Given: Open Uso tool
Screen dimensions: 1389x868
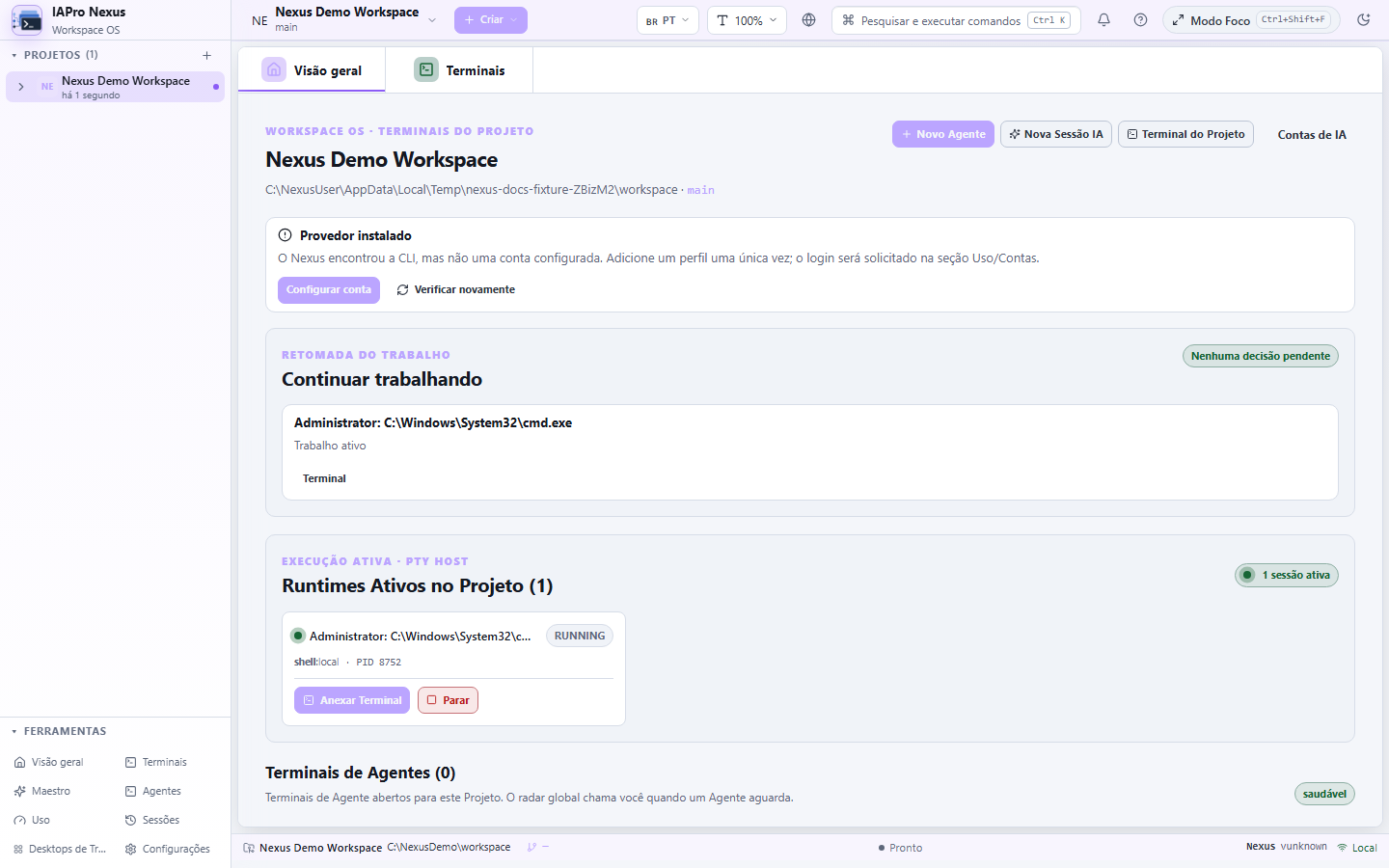Looking at the screenshot, I should (32, 820).
